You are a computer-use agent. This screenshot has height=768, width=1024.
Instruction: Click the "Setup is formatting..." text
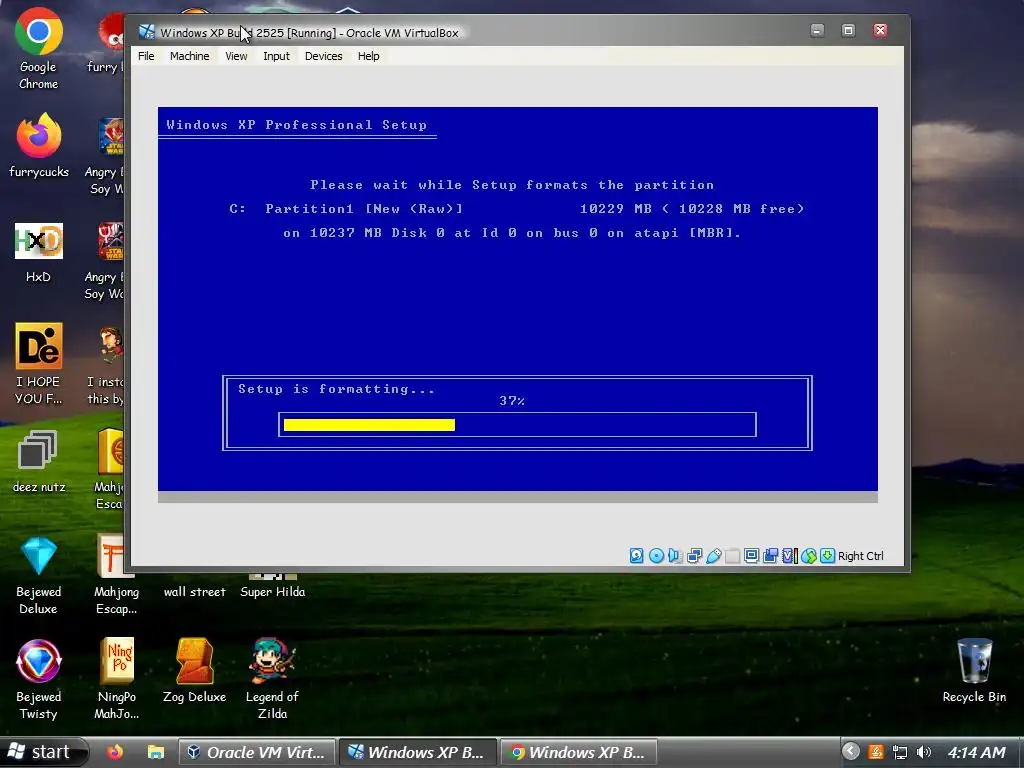[x=336, y=389]
